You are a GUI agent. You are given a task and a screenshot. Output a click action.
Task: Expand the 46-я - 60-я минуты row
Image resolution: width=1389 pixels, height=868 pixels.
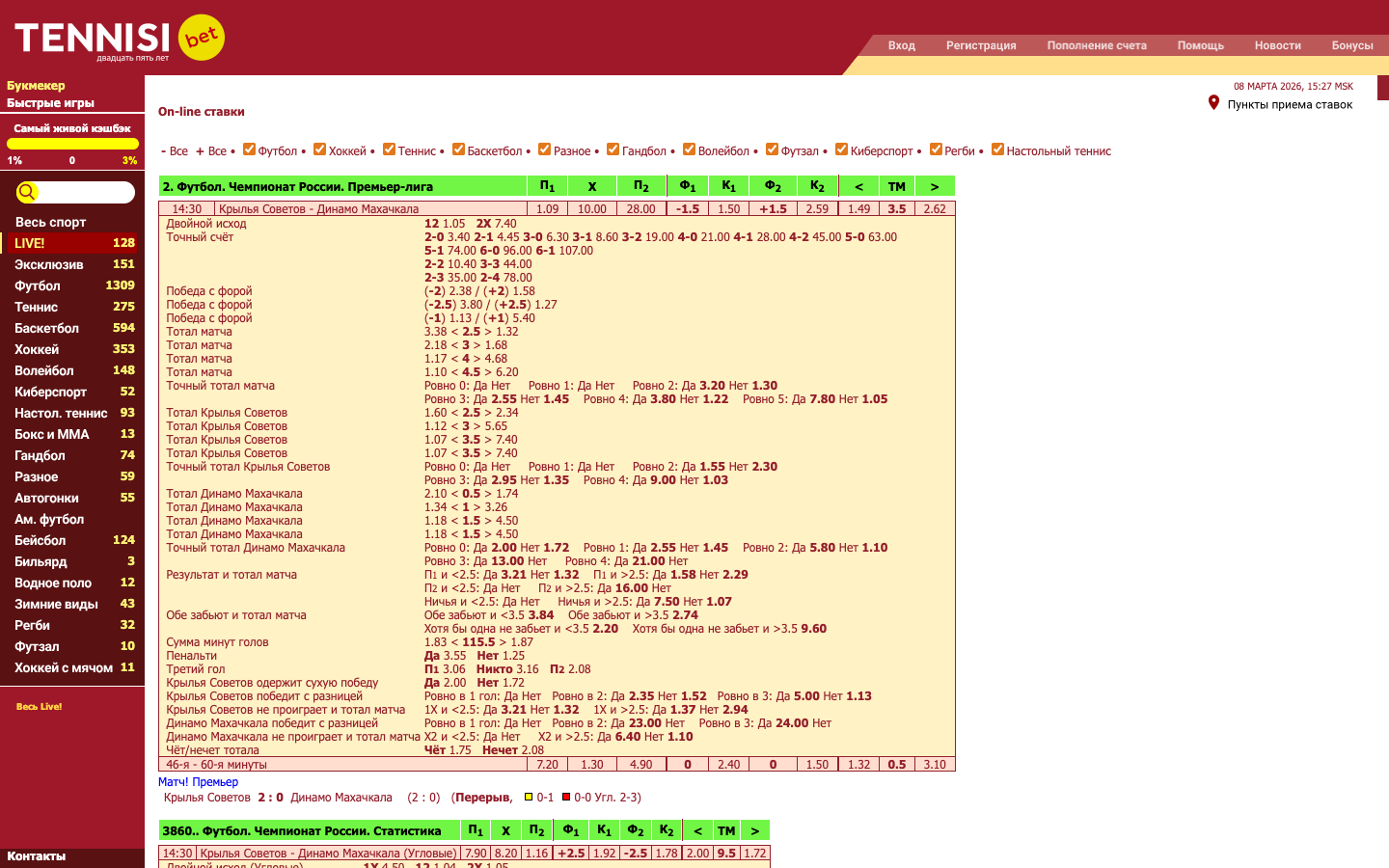point(216,765)
